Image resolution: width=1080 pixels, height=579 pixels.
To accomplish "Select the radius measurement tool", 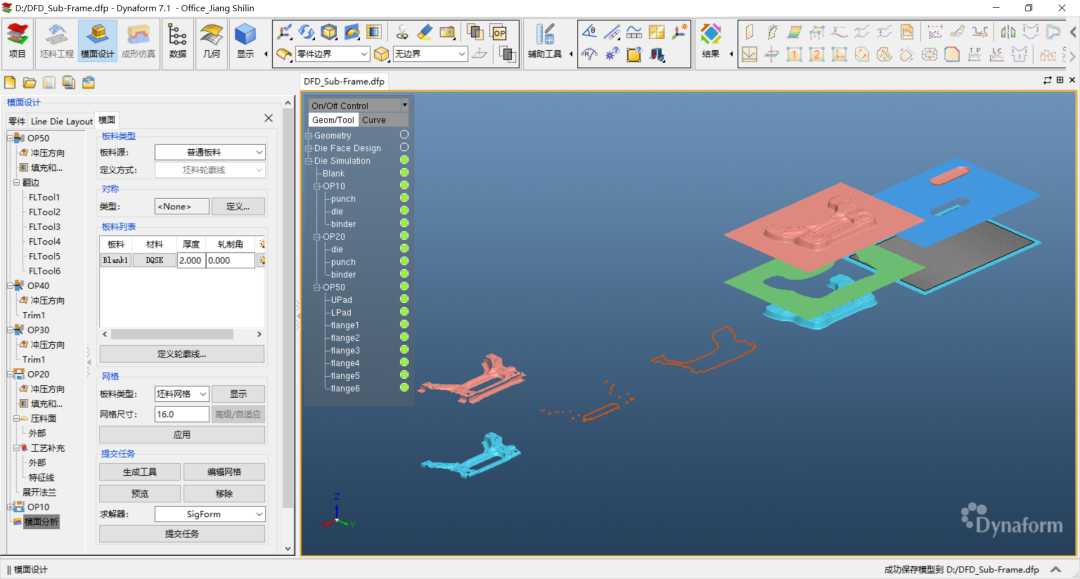I will (x=589, y=54).
